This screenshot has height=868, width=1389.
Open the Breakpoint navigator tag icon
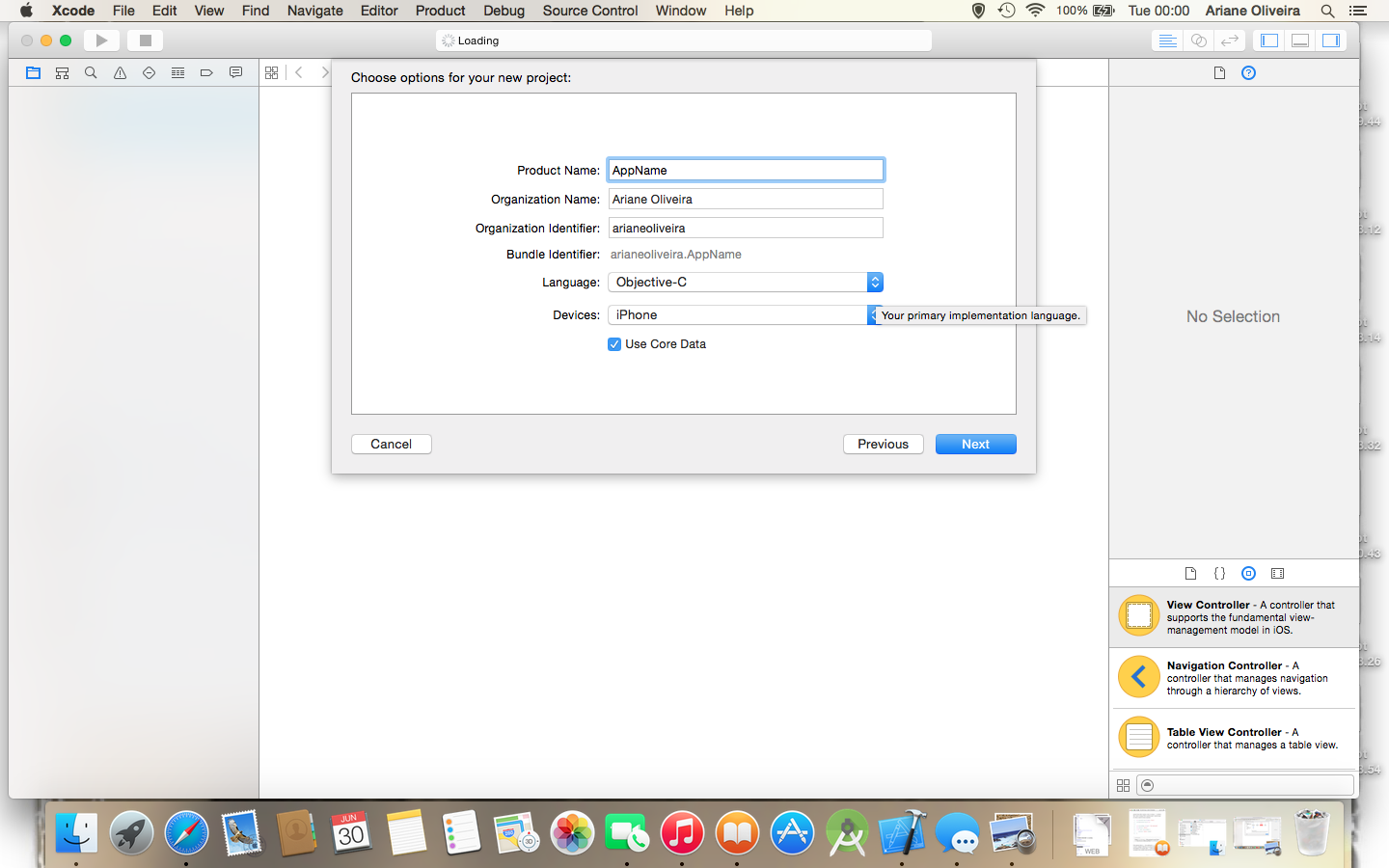[206, 71]
